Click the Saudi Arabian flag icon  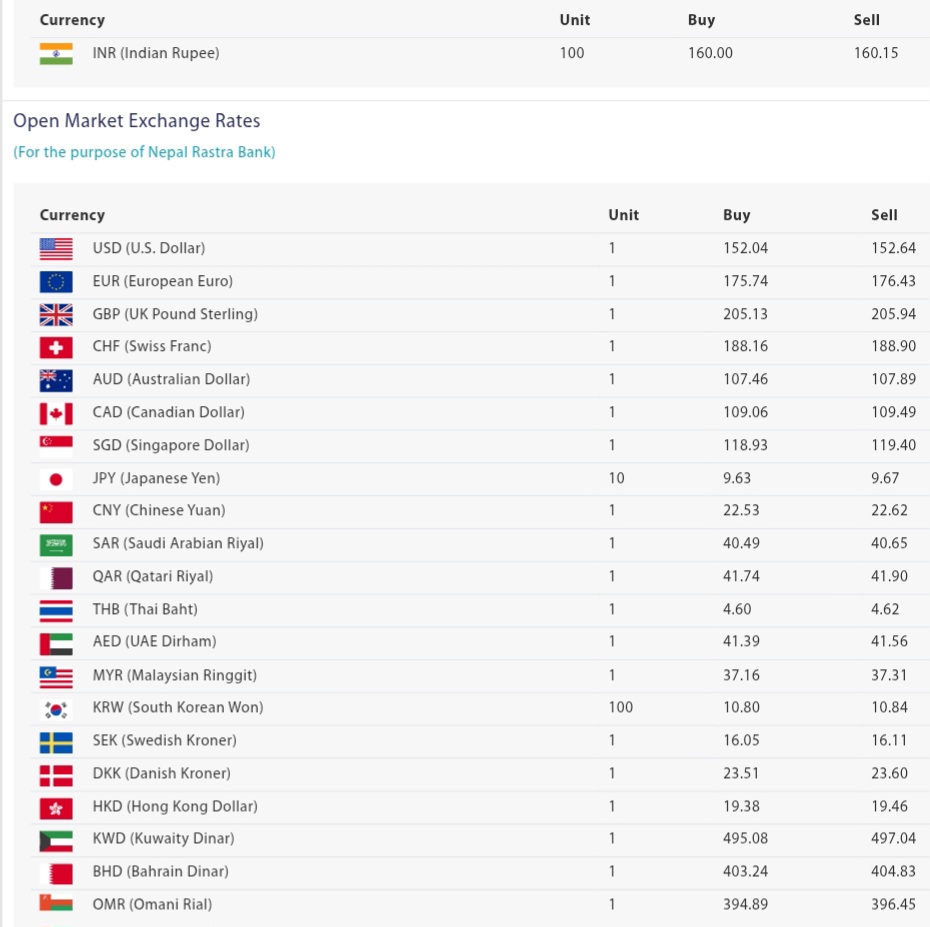pyautogui.click(x=56, y=544)
